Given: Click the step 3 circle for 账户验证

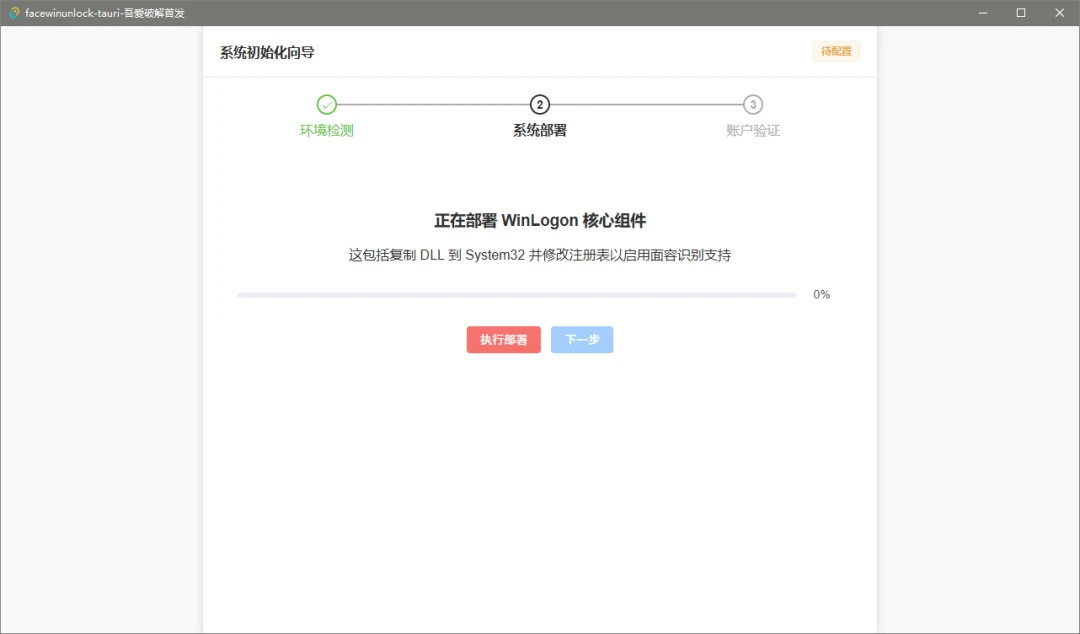Looking at the screenshot, I should click(x=752, y=103).
